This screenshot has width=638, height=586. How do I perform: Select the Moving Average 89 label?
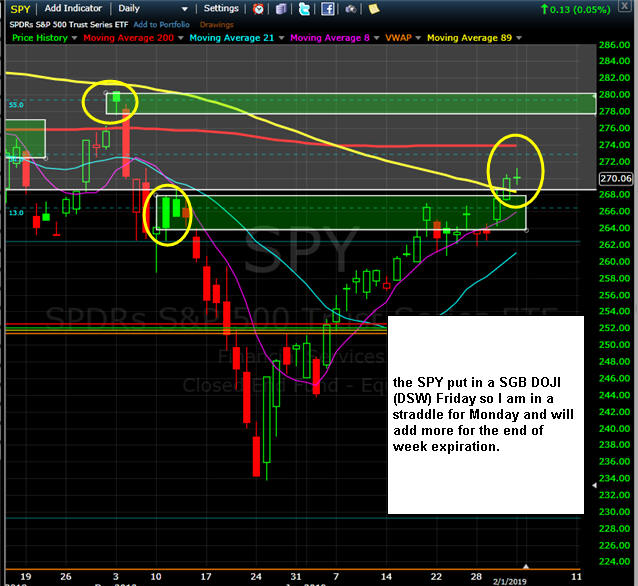470,38
